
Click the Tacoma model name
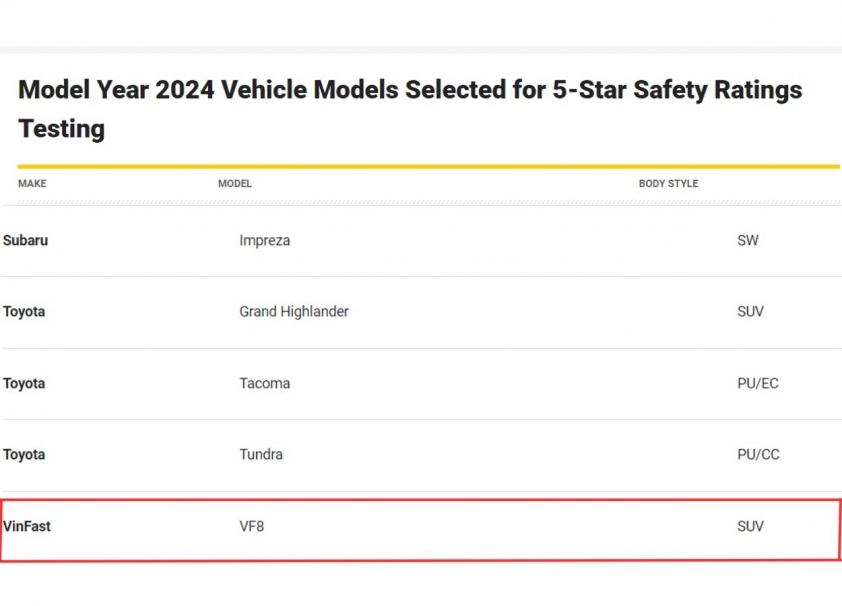click(264, 384)
